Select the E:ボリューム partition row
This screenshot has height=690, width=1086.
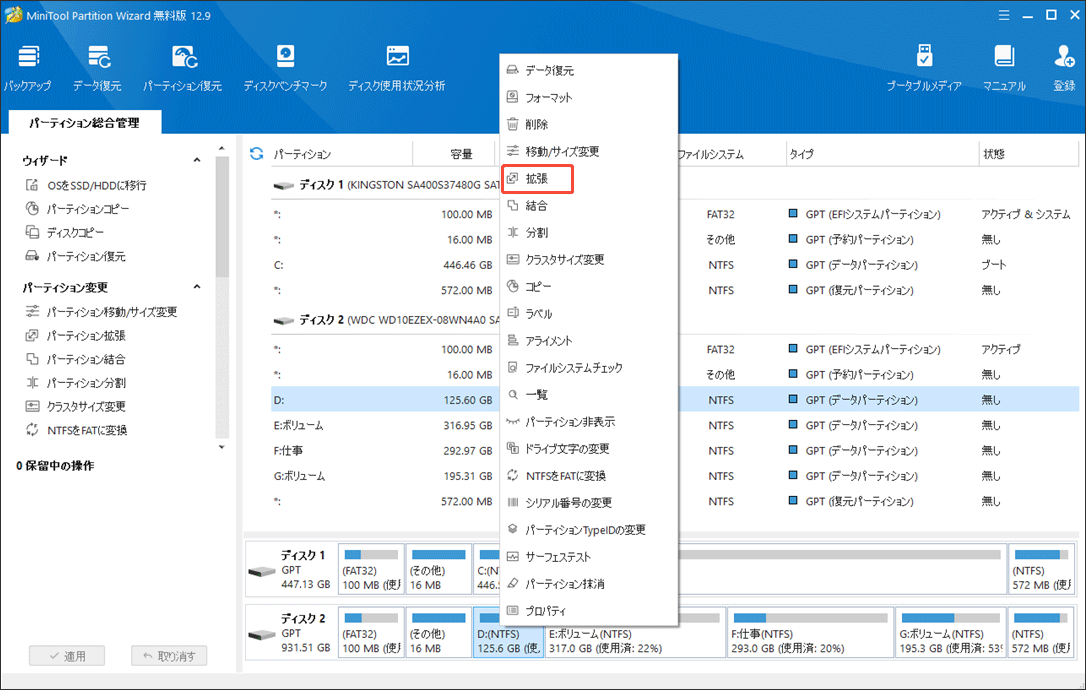(385, 425)
